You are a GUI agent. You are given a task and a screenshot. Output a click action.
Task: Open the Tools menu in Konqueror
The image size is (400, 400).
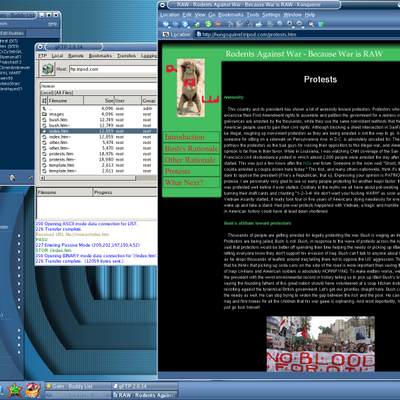(253, 15)
